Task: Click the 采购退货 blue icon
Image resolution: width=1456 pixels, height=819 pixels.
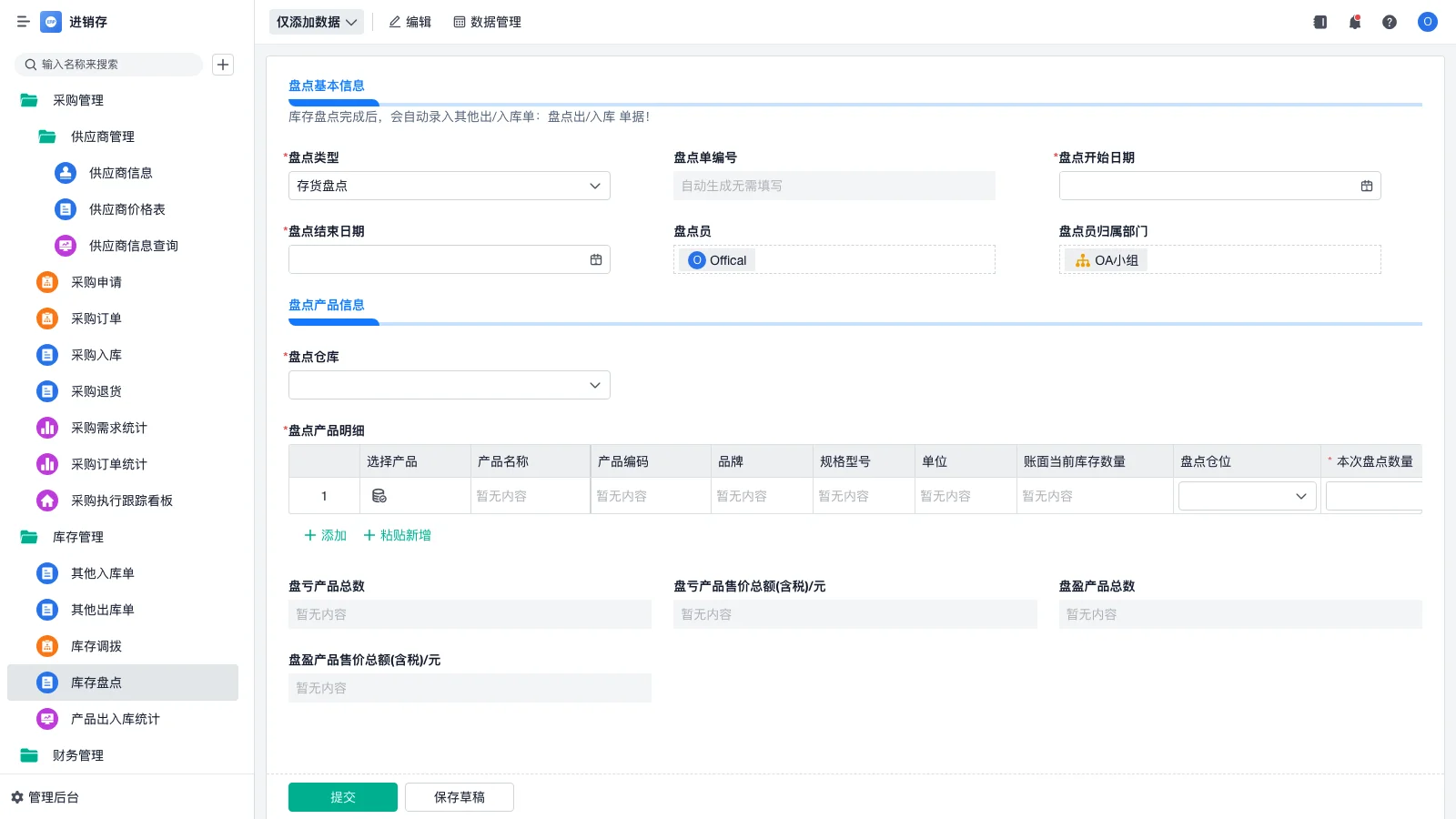Action: (x=47, y=391)
